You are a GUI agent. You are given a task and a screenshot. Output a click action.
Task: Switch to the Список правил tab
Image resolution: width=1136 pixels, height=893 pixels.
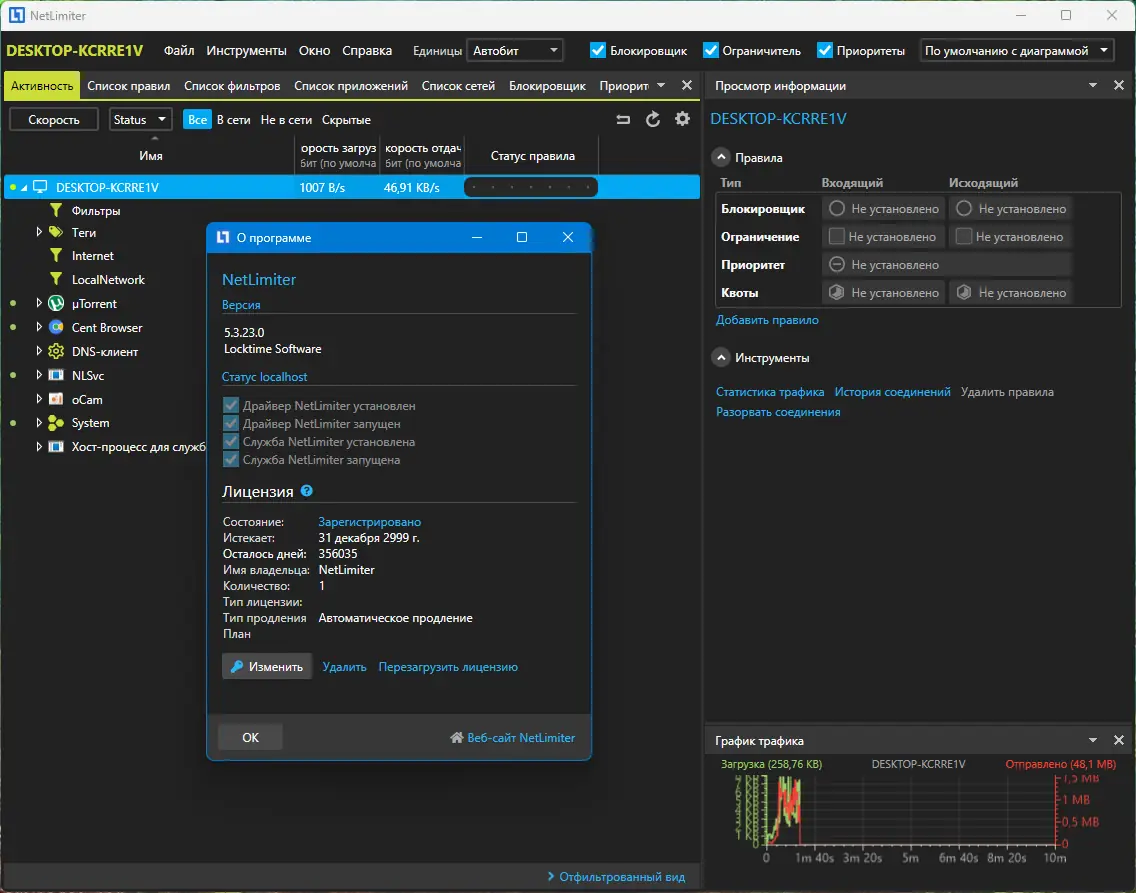click(x=128, y=86)
